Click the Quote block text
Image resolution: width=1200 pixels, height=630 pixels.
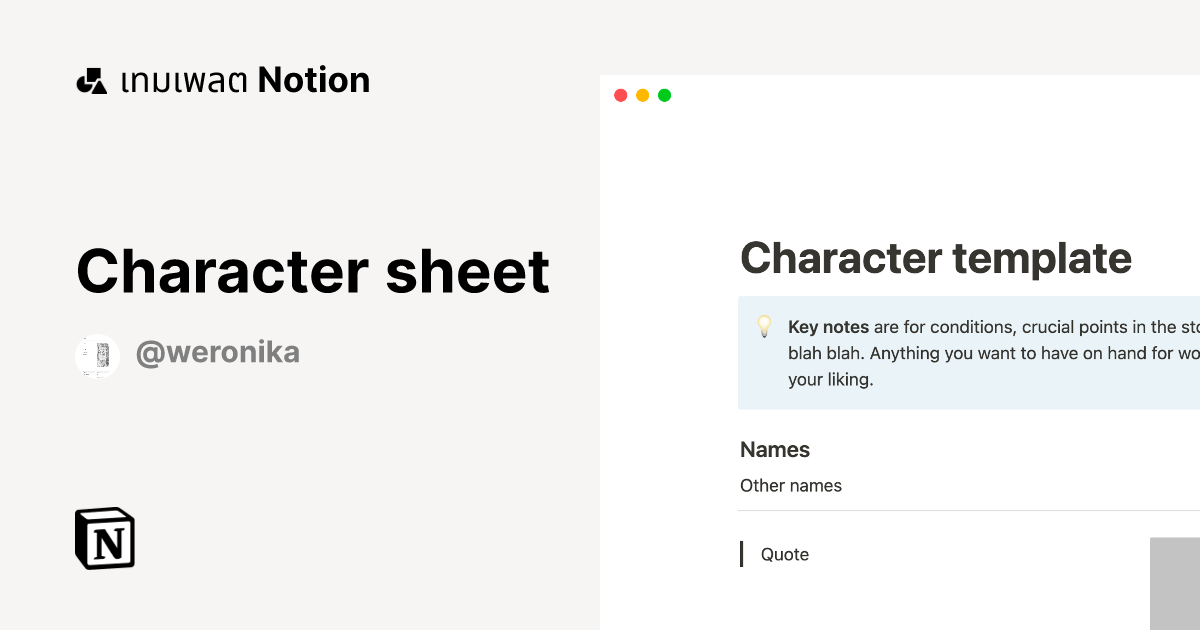785,554
